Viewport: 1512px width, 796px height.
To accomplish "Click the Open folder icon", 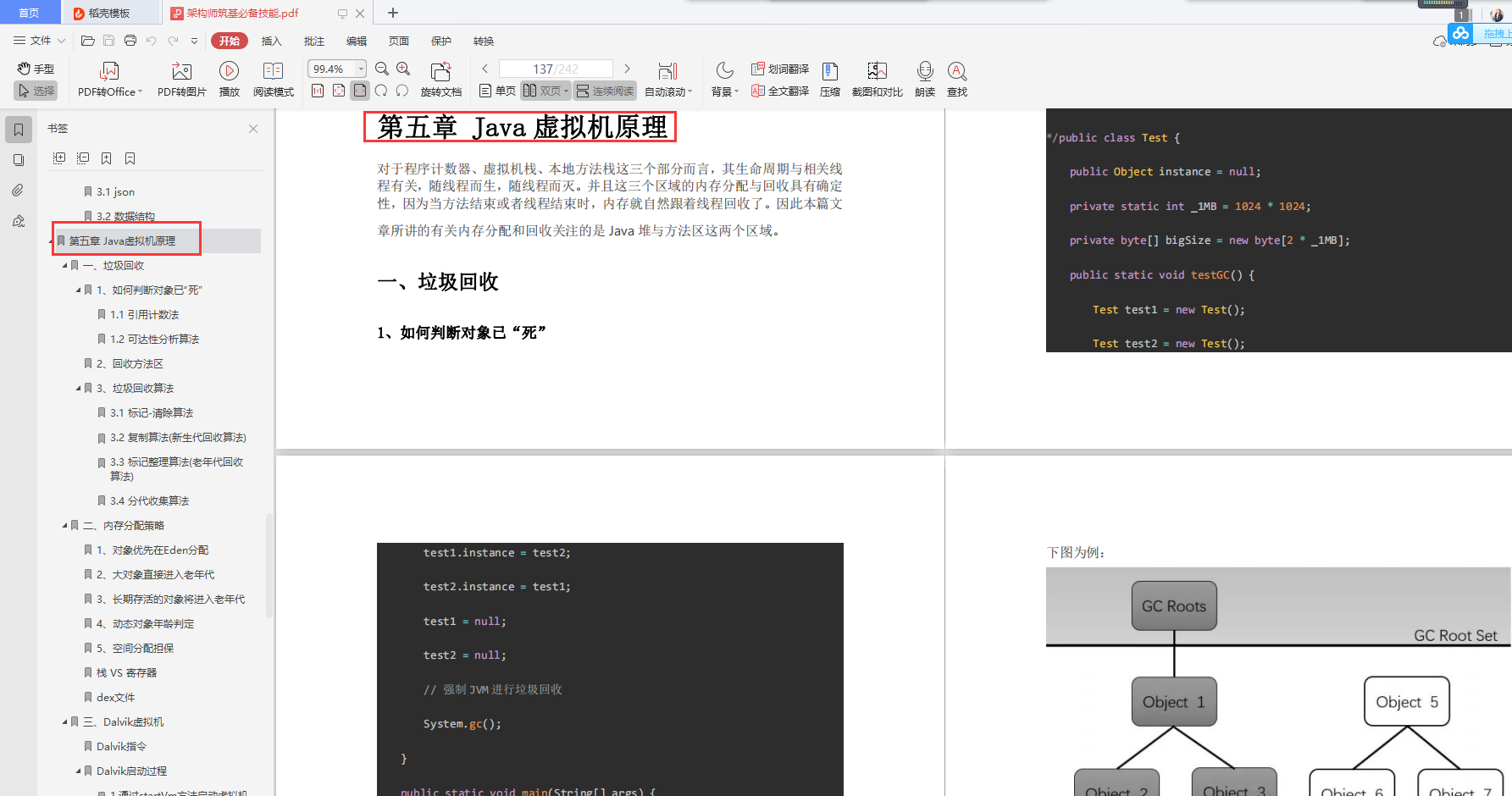I will [x=87, y=41].
